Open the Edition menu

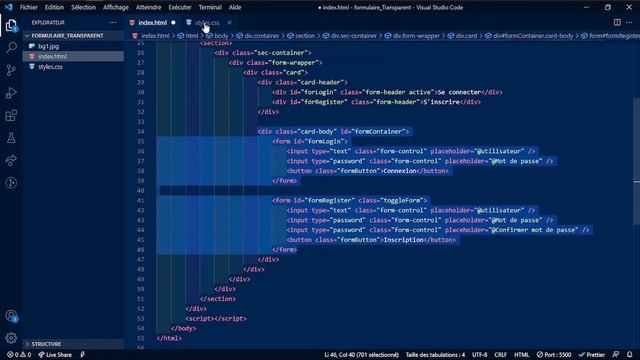54,7
